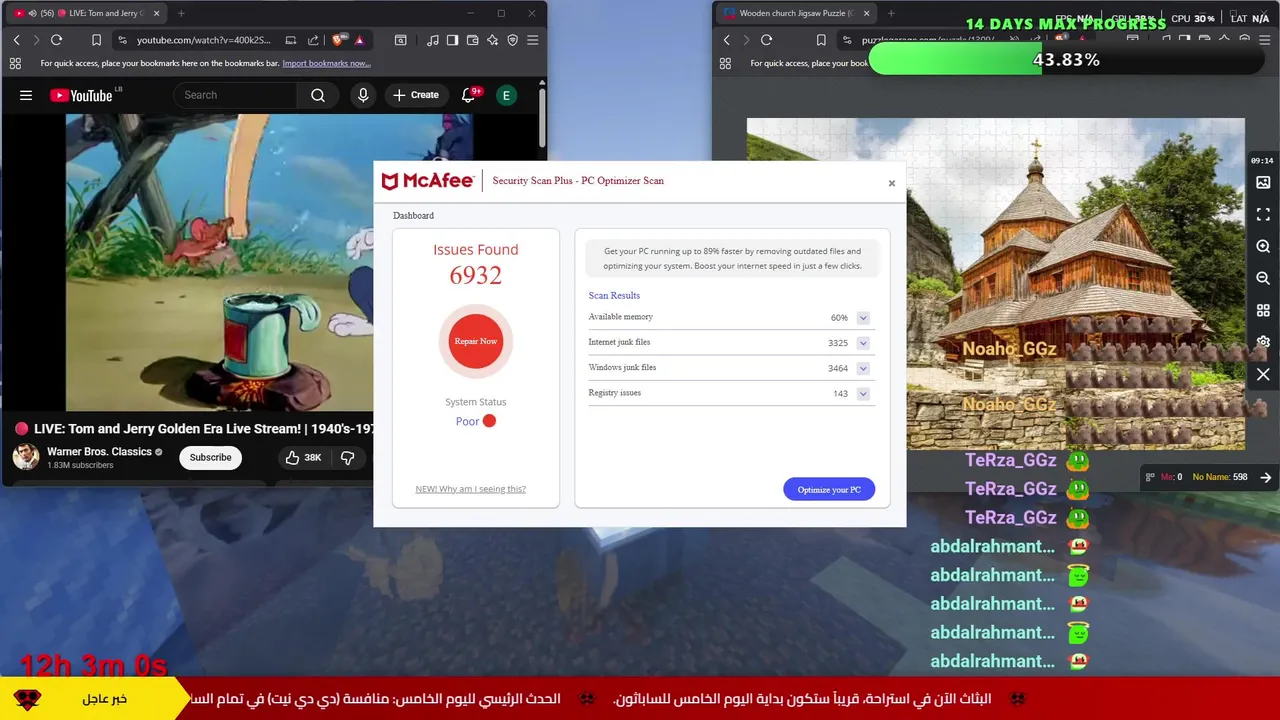Open the music playlist icon in YouTube browser toolbar
Image resolution: width=1280 pixels, height=720 pixels.
coord(432,40)
